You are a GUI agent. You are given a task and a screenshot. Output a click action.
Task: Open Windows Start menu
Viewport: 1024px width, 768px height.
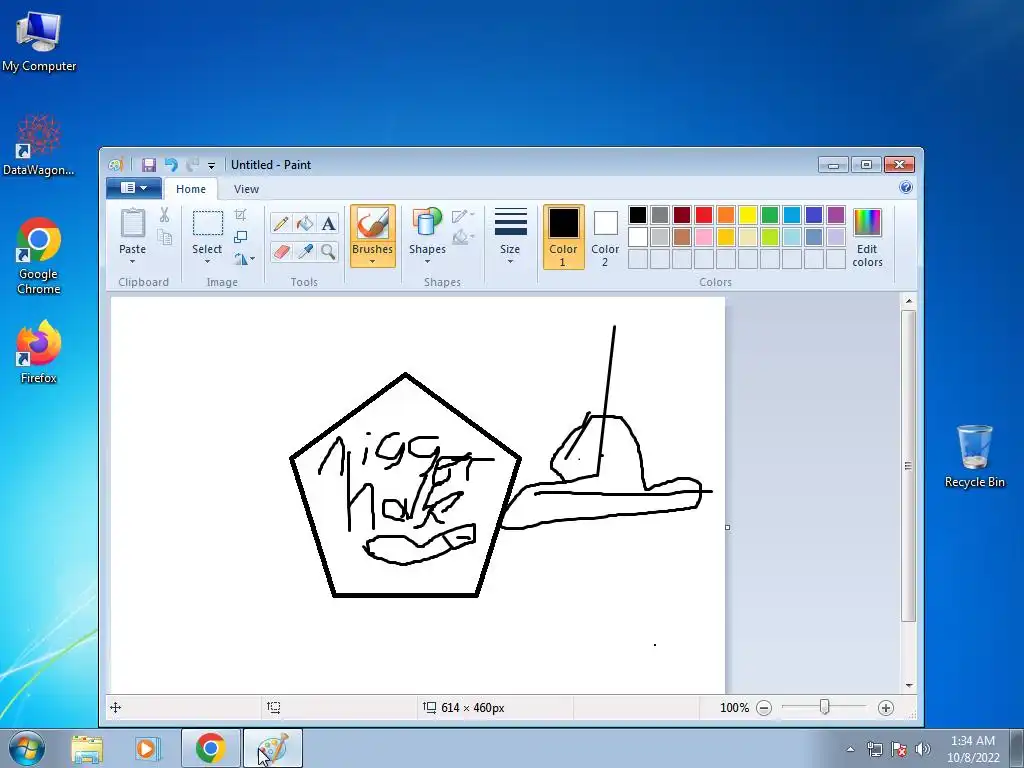coord(26,748)
